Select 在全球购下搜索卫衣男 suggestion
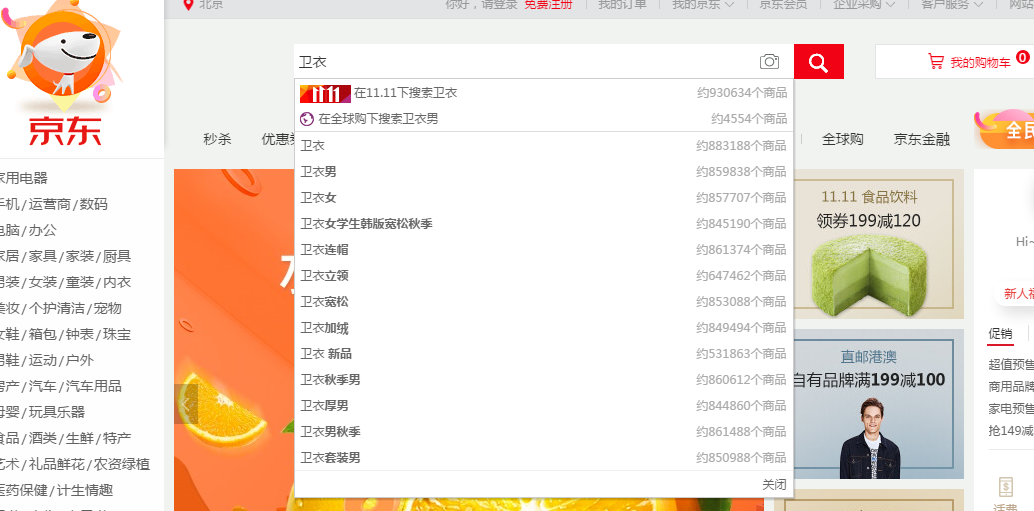 click(544, 119)
